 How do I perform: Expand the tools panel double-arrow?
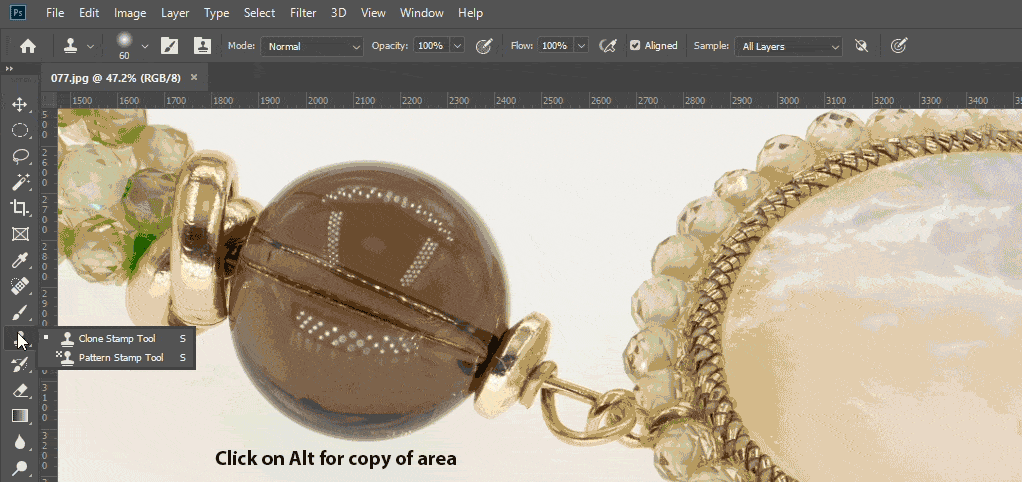click(9, 68)
